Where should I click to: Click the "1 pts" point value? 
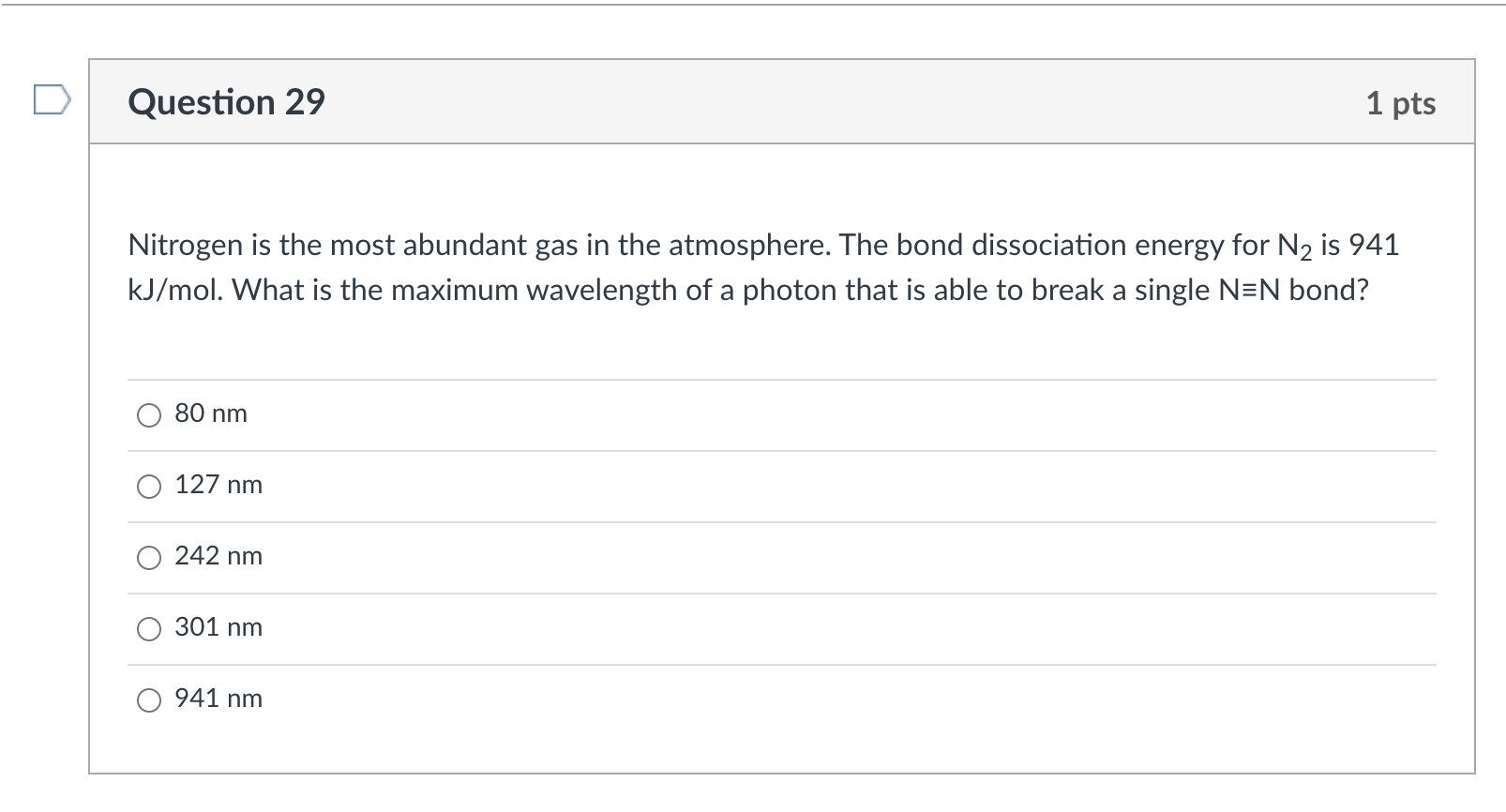(x=1400, y=103)
